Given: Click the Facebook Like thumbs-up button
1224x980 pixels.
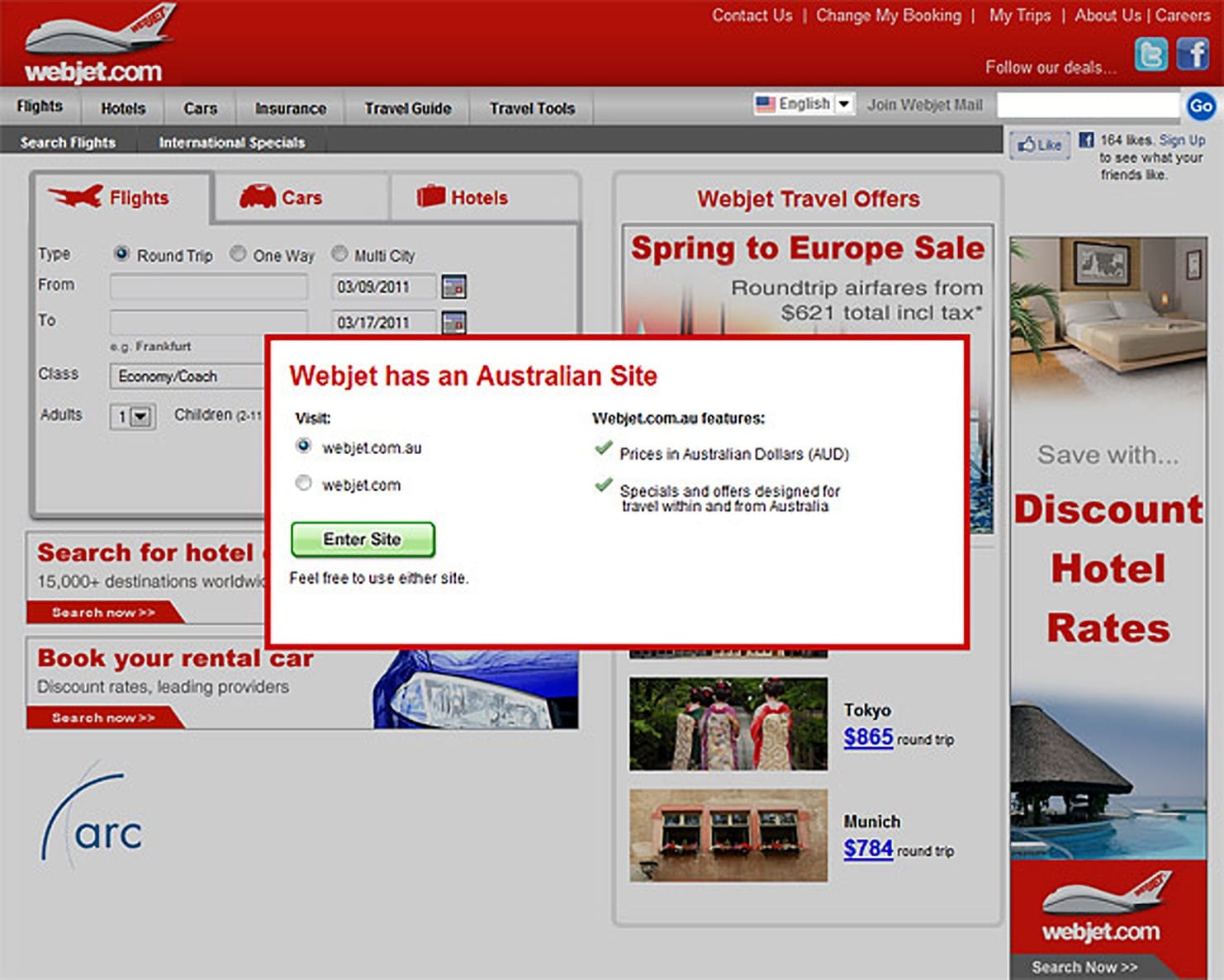Looking at the screenshot, I should 1040,145.
